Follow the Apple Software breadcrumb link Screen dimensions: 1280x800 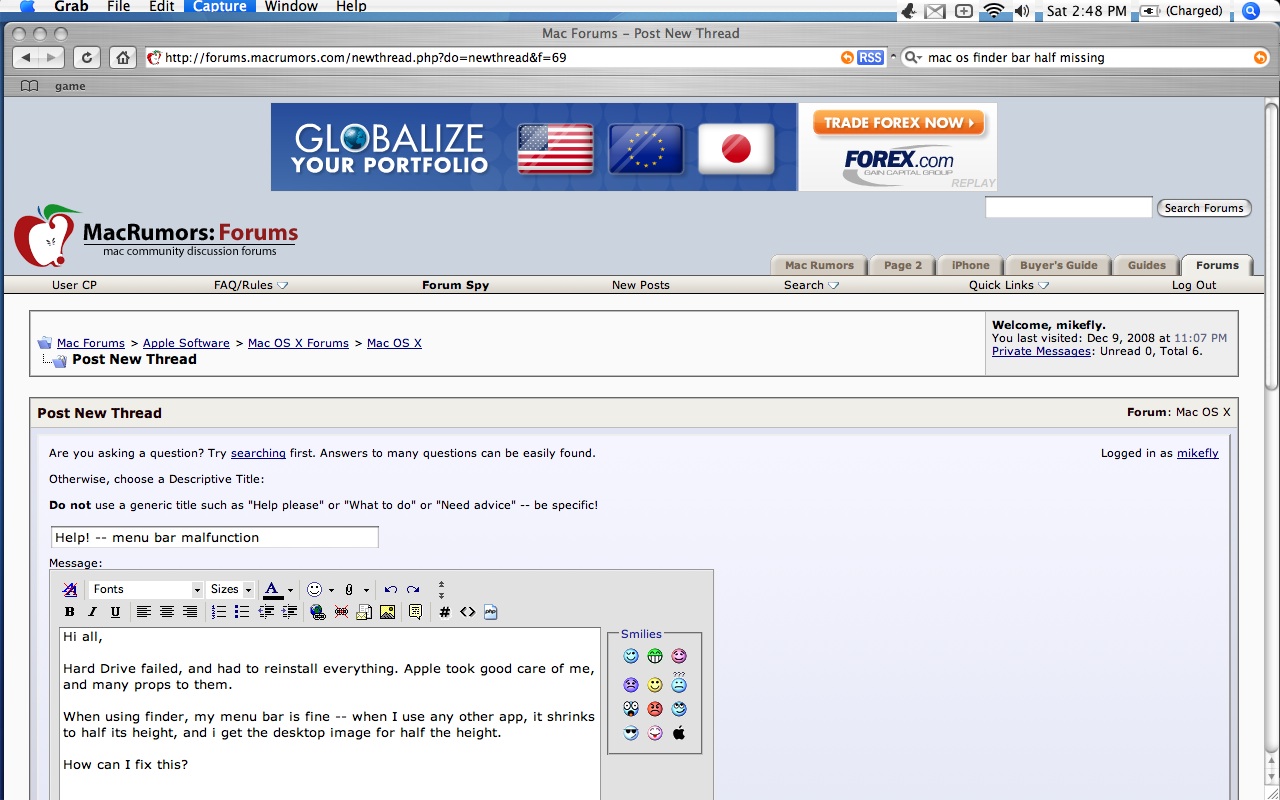click(186, 343)
